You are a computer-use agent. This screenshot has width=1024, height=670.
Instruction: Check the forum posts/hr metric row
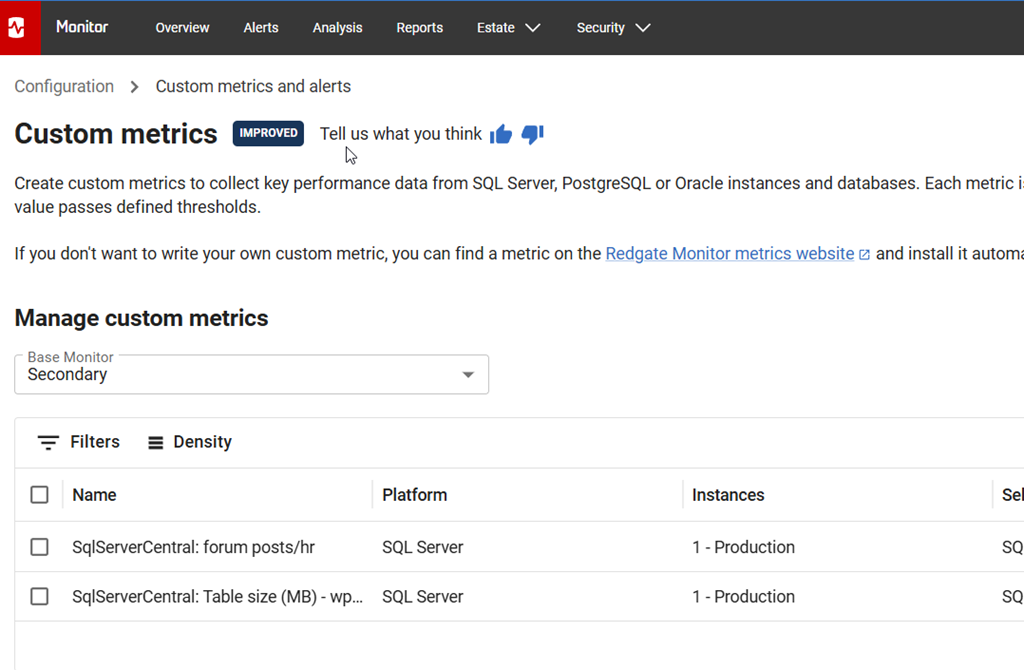[x=39, y=547]
